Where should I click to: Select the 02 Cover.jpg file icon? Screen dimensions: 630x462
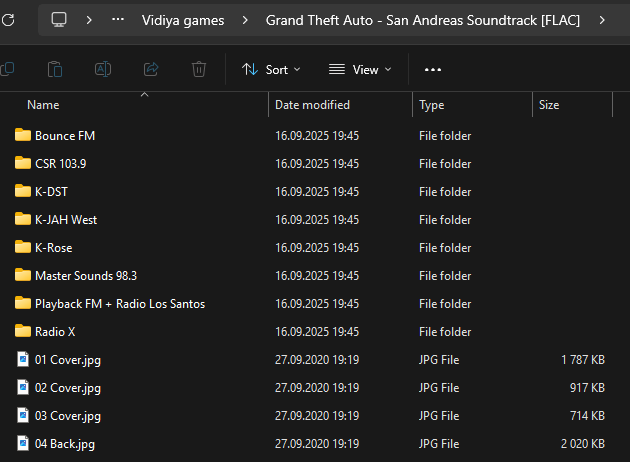coord(23,387)
